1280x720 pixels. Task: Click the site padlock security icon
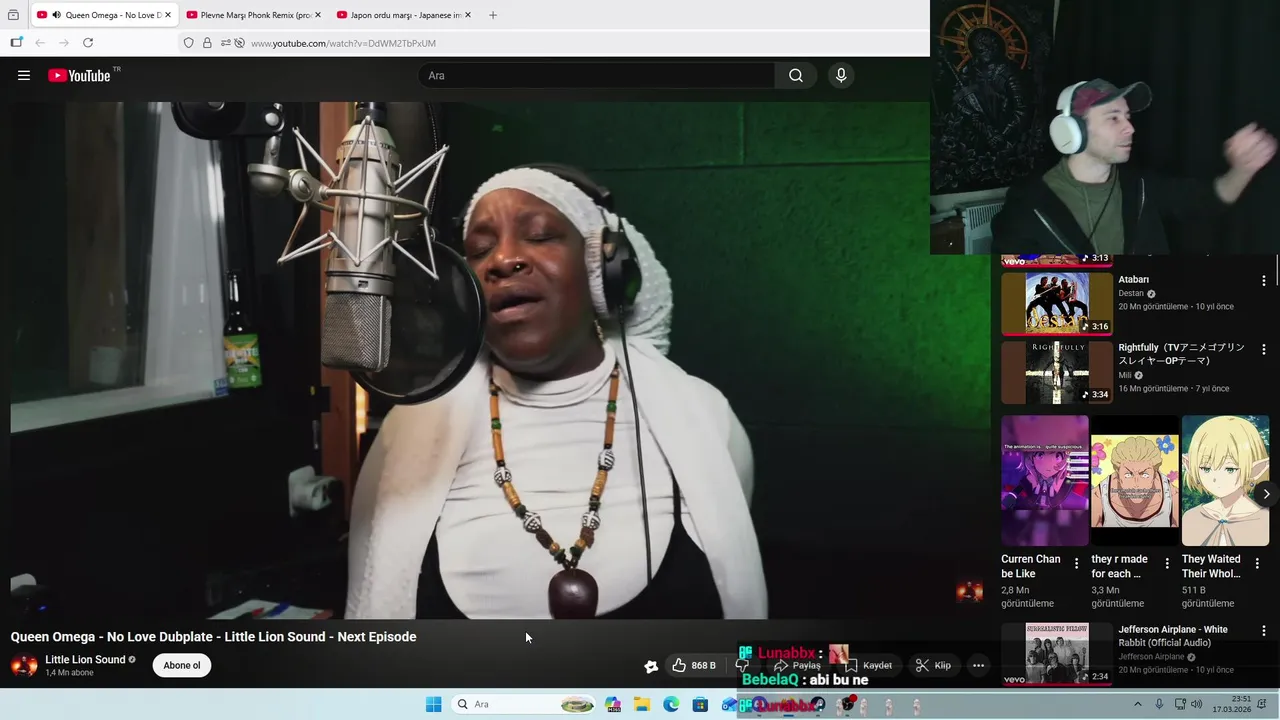pyautogui.click(x=207, y=43)
